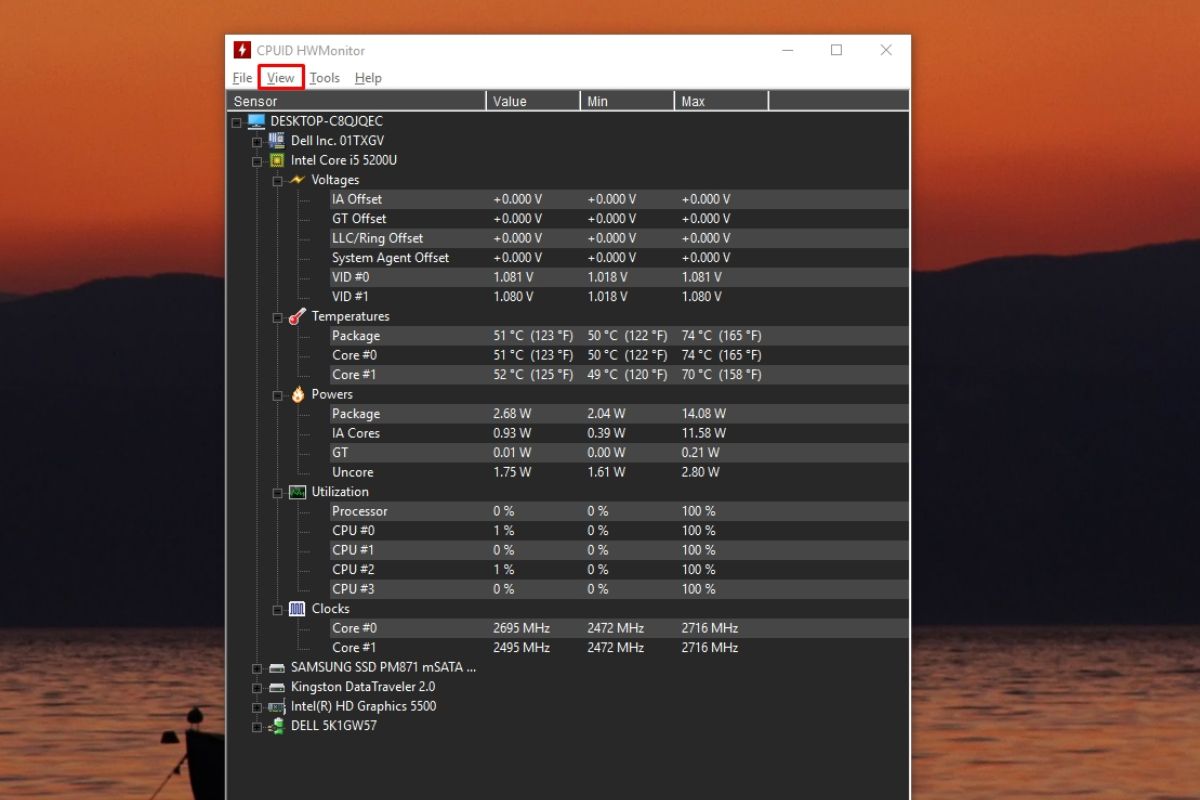Click the DESKTOP-C8QJQEC computer icon
Viewport: 1200px width, 800px height.
tap(256, 121)
